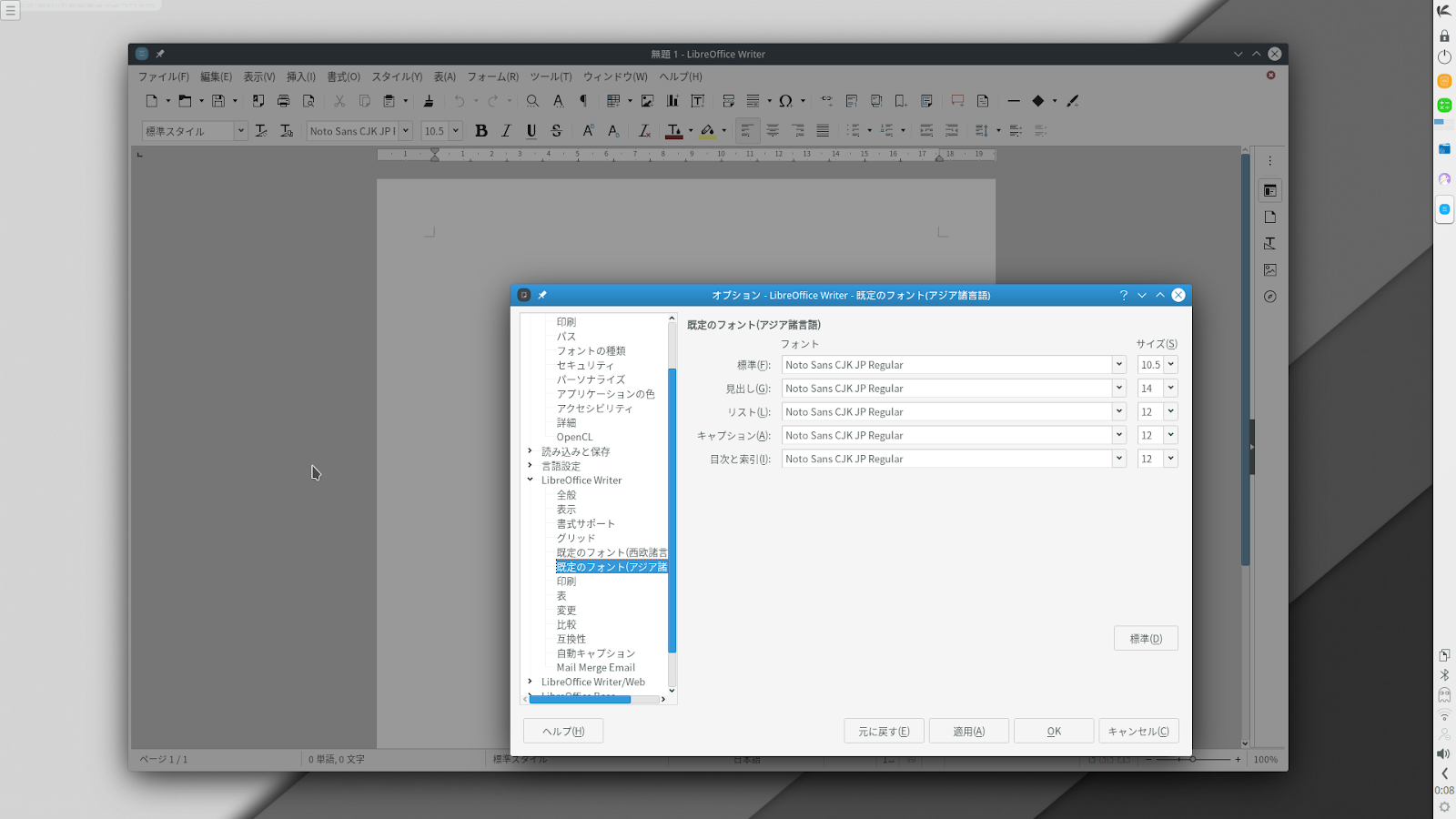
Task: Click the Insert Image toolbar icon
Action: (647, 101)
